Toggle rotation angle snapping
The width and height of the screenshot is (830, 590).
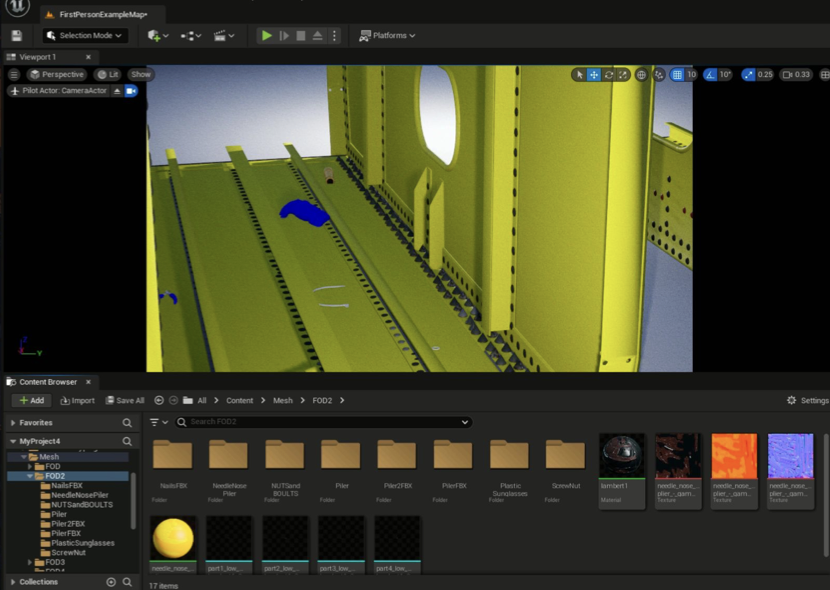(710, 75)
